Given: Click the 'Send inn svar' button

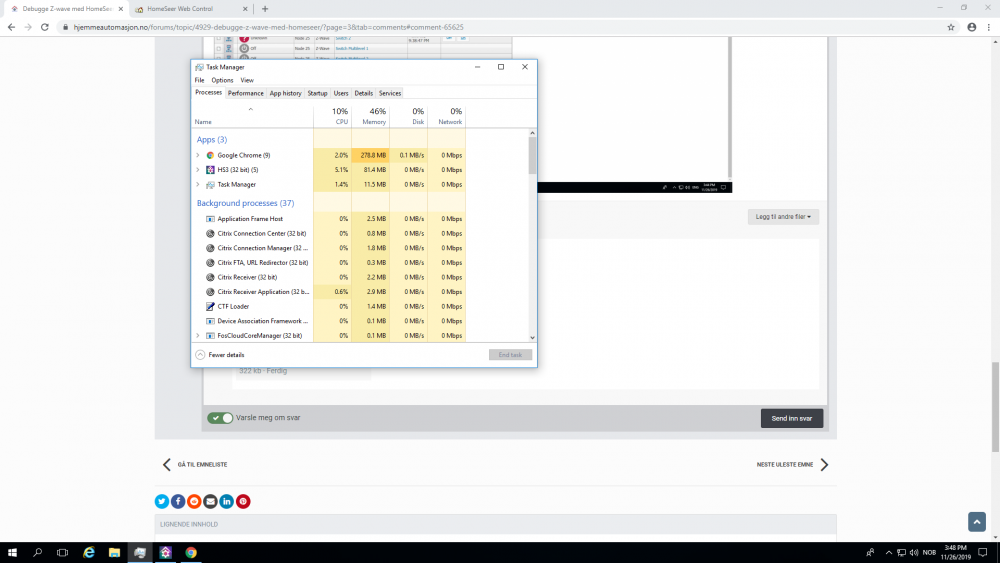Looking at the screenshot, I should [x=791, y=418].
